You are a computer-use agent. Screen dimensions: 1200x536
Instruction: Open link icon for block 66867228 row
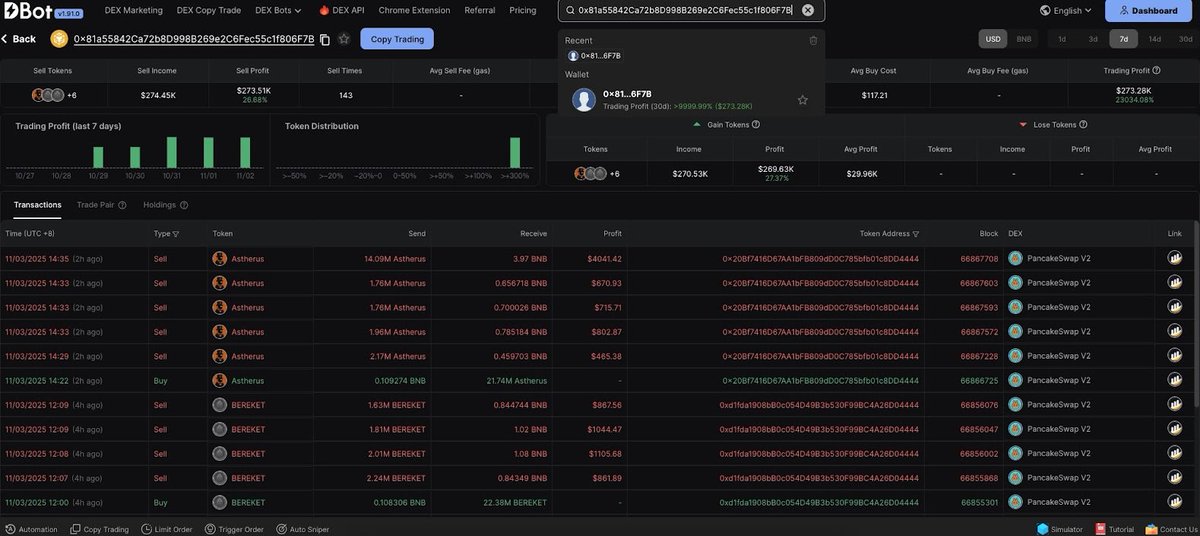click(1175, 356)
